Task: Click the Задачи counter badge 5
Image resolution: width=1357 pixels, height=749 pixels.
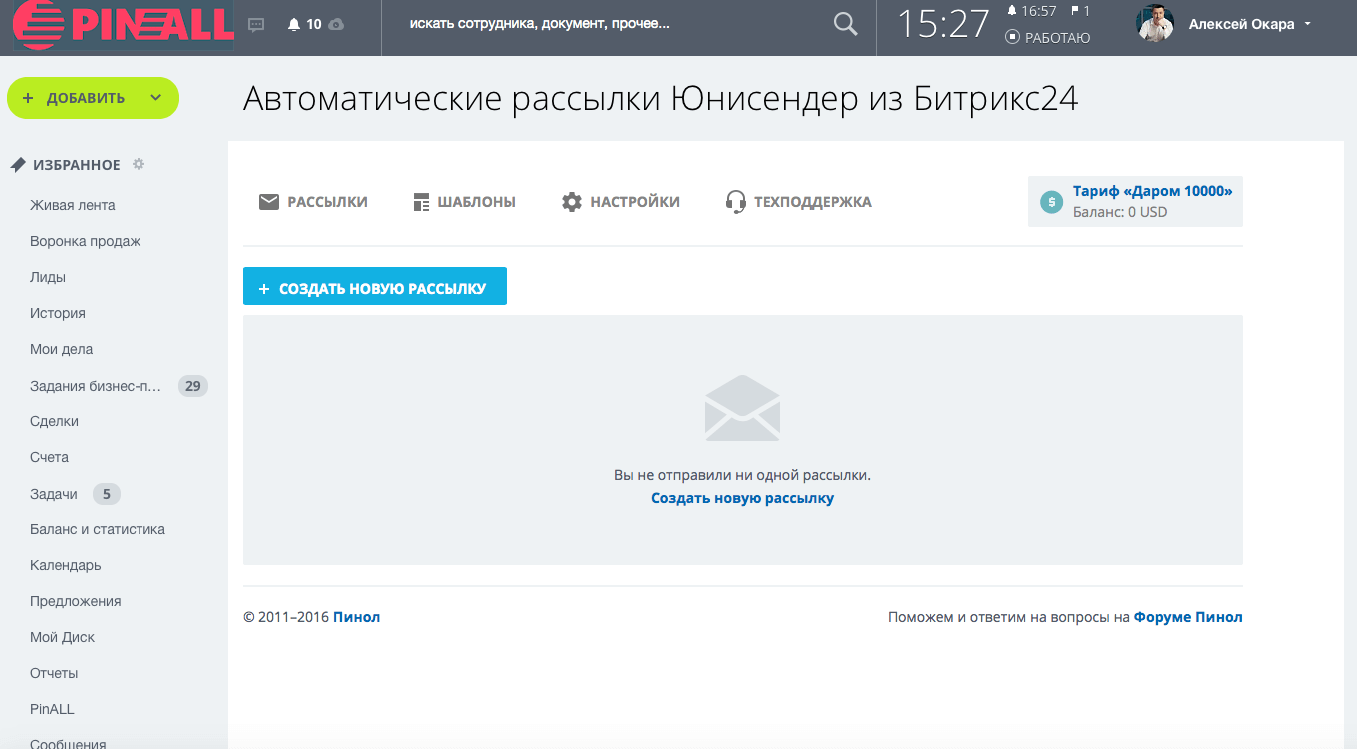Action: click(107, 493)
